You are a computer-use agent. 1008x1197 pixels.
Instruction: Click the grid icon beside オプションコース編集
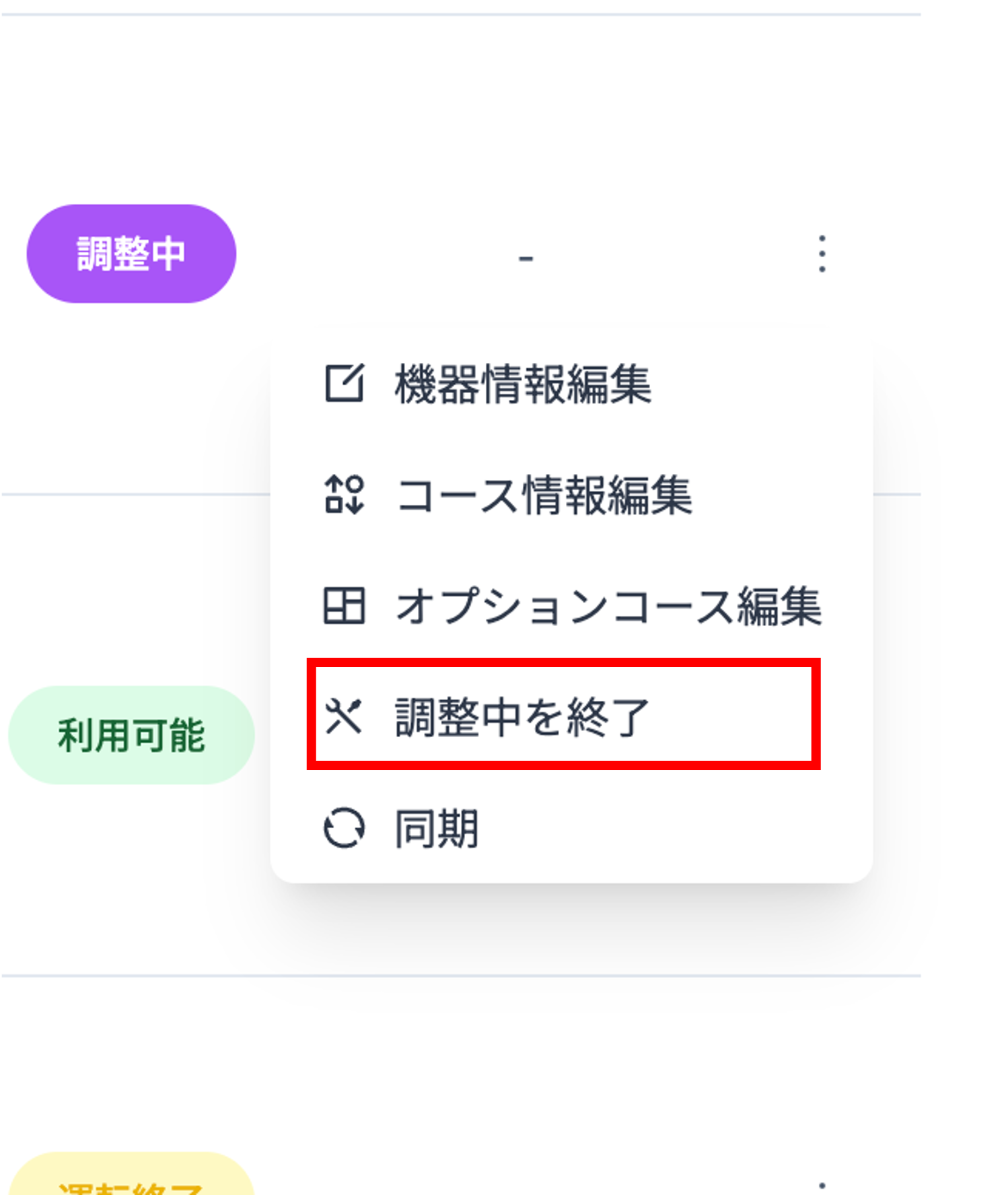[345, 607]
